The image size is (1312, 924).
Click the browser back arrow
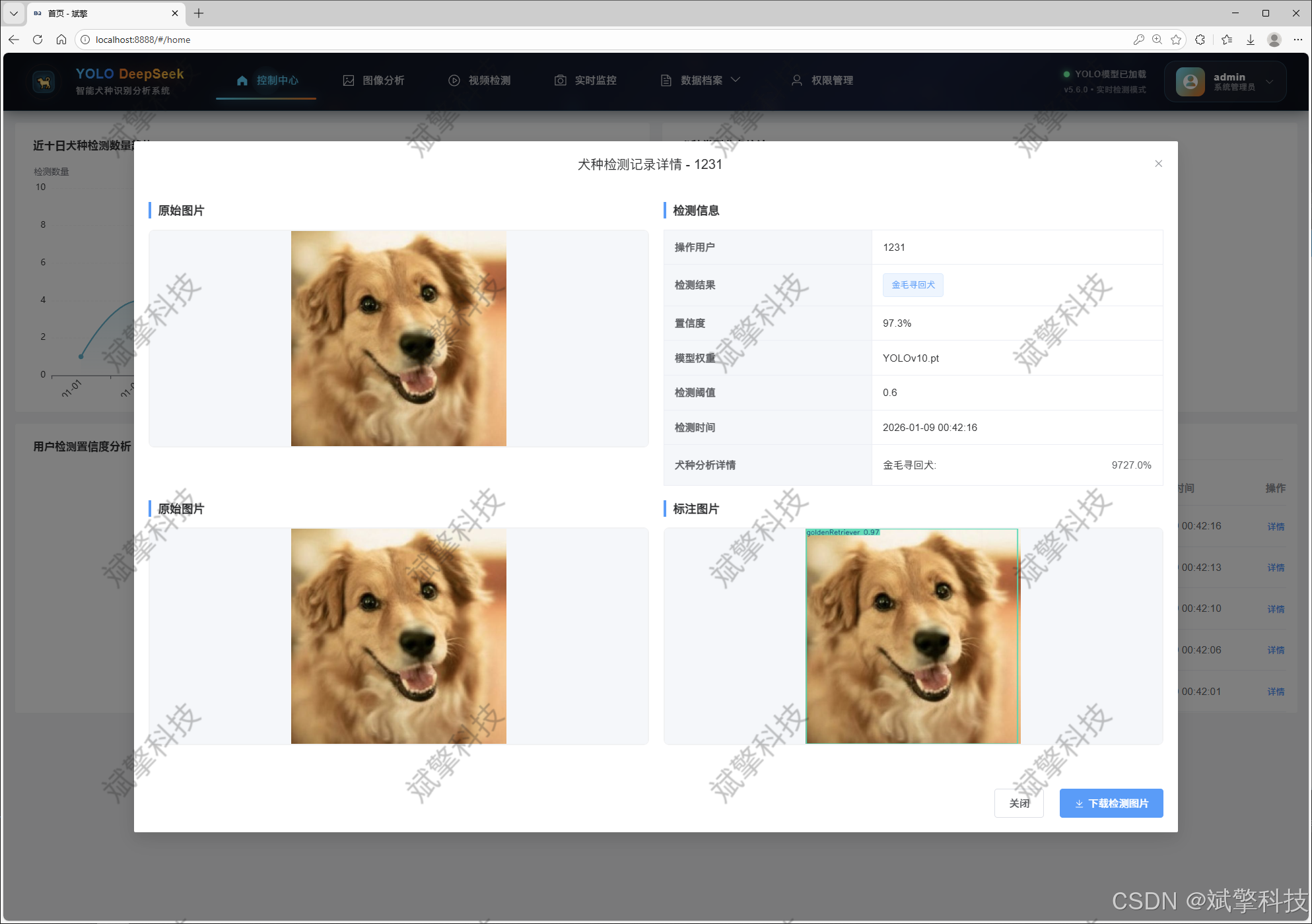tap(14, 40)
